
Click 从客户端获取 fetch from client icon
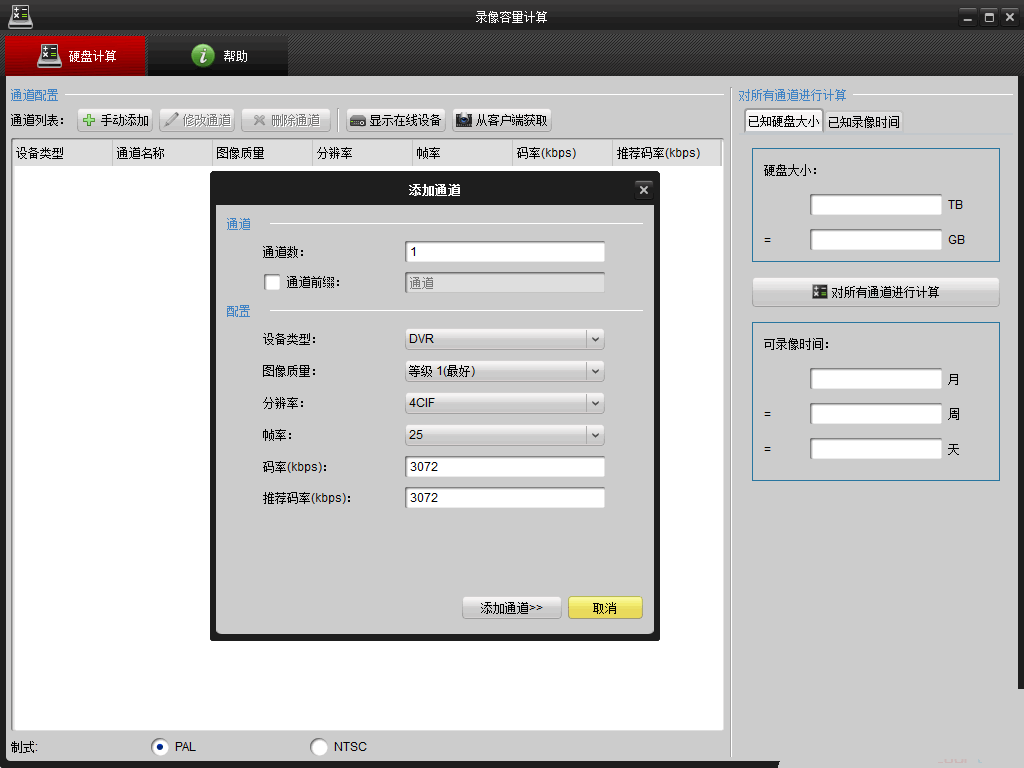click(x=462, y=119)
